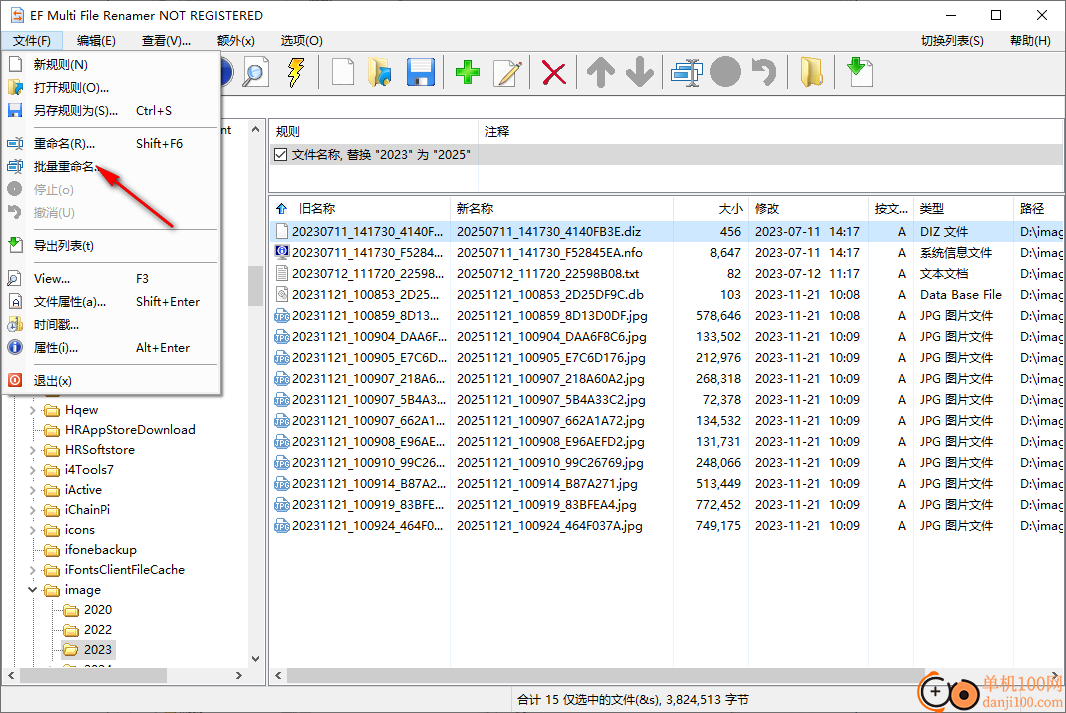
Task: Select the ifonebackup folder in tree
Action: (x=101, y=550)
